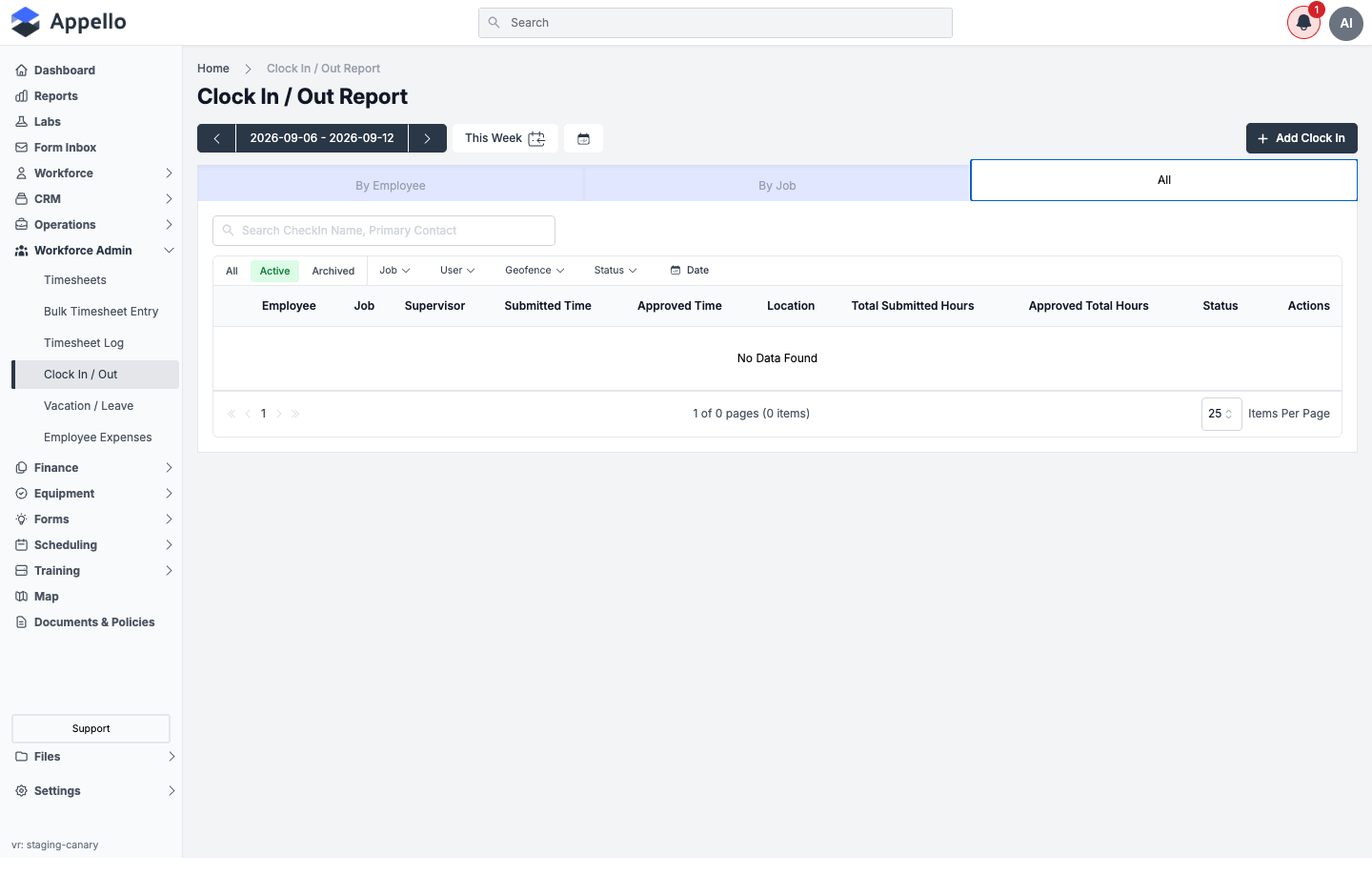The height and width of the screenshot is (875, 1372).
Task: Click the Support button
Action: tap(91, 729)
